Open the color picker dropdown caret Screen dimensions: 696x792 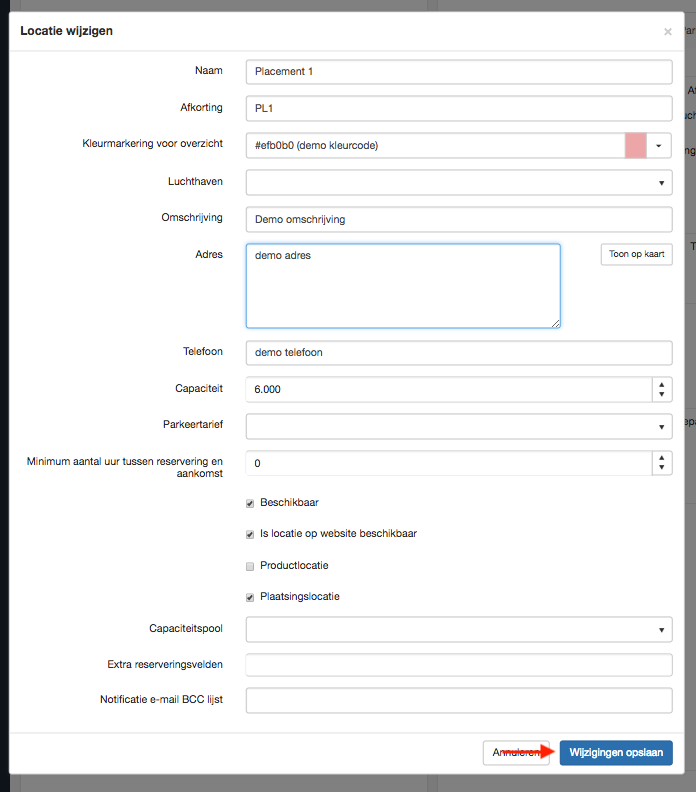(x=659, y=145)
